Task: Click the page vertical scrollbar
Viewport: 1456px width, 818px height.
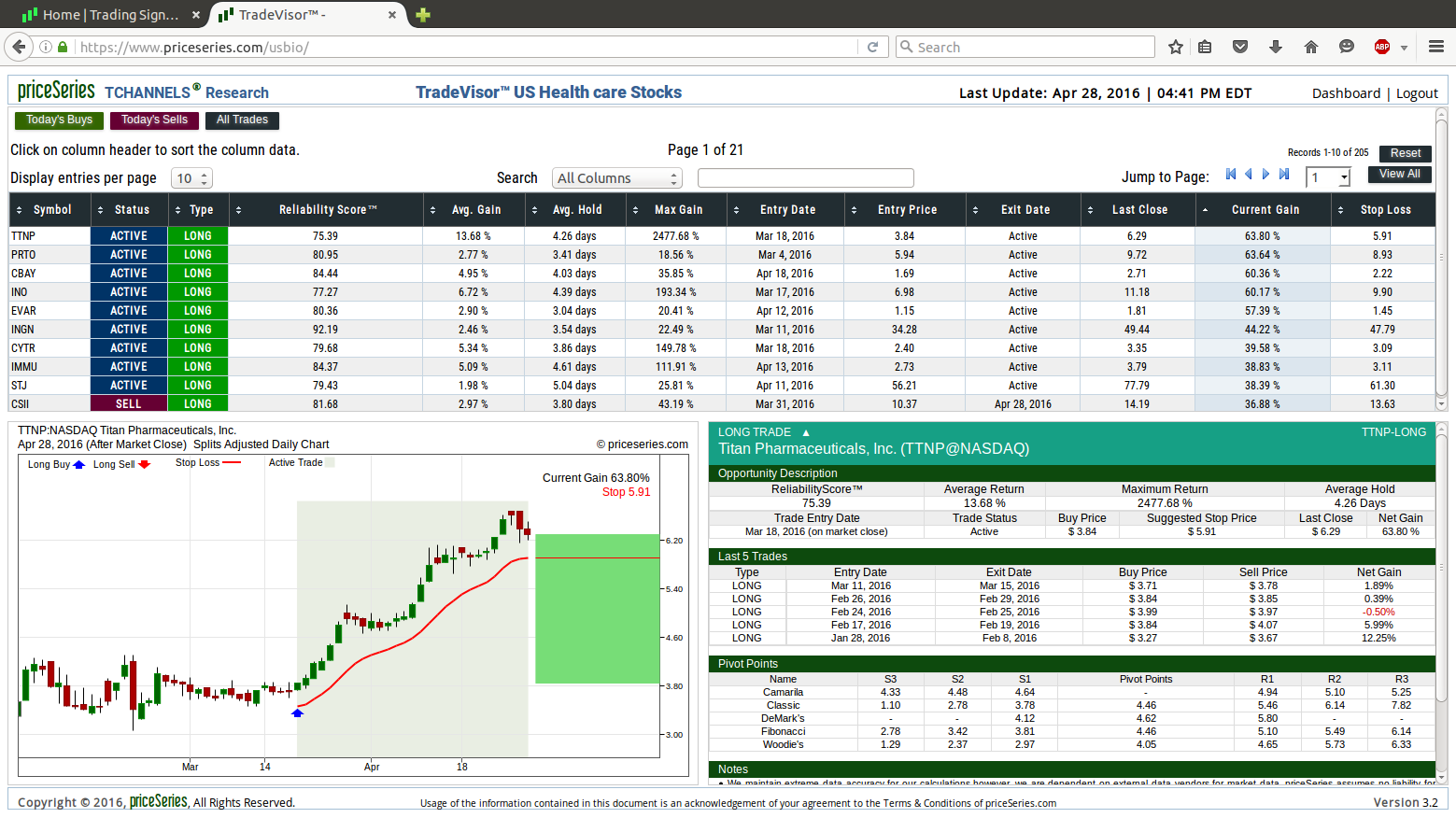Action: 1441,259
